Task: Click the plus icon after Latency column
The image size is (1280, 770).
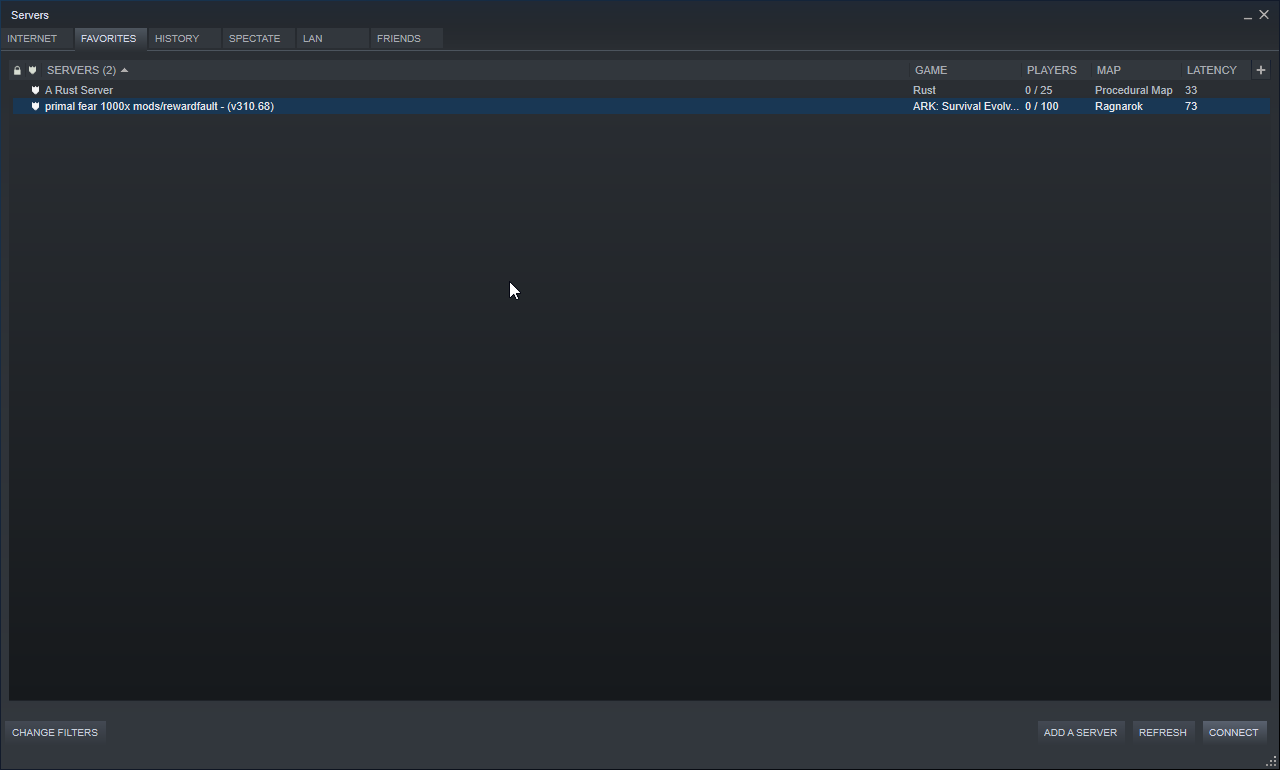Action: coord(1260,70)
